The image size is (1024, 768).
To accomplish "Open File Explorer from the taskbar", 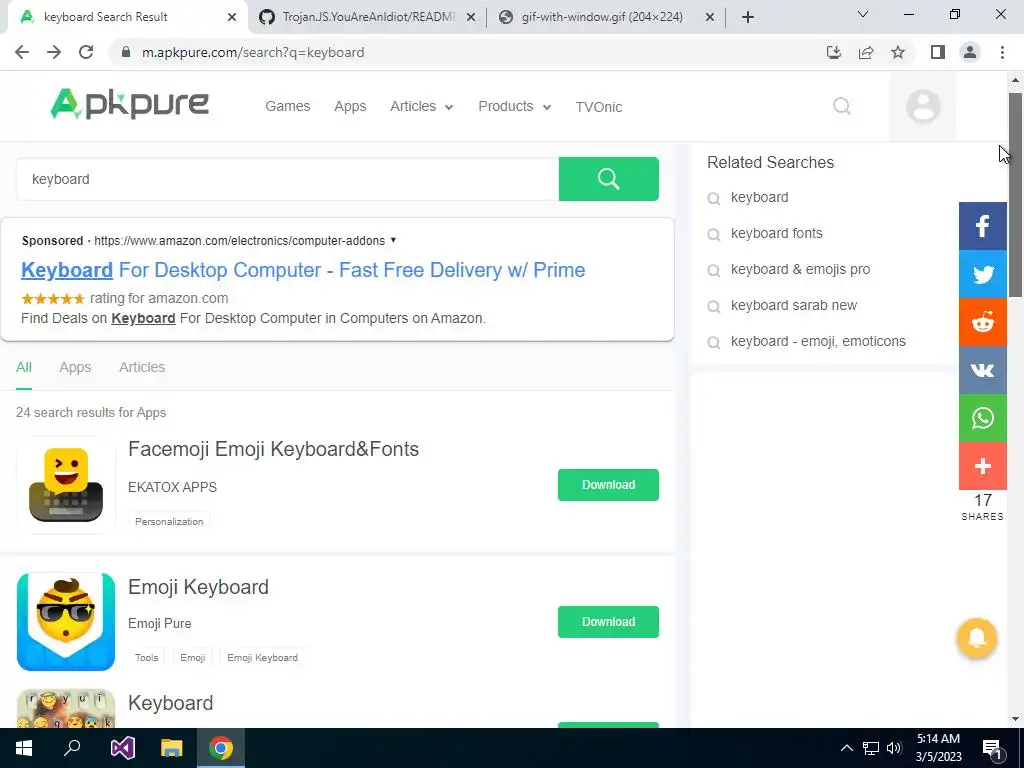I will point(172,748).
